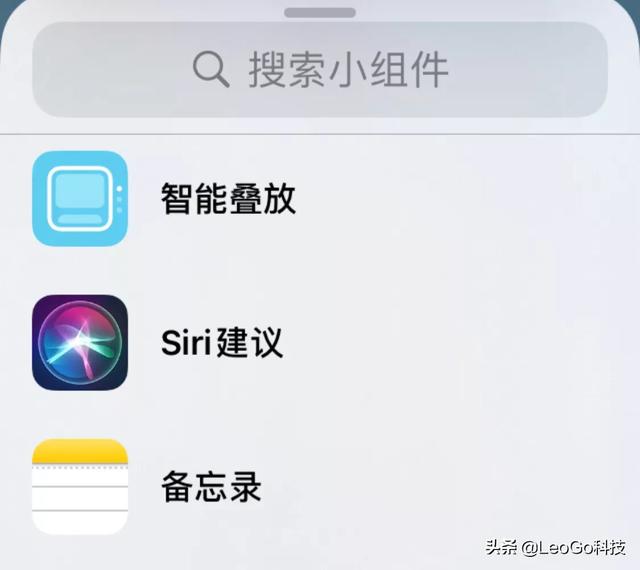This screenshot has height=570, width=640.
Task: Click the 头条 @LeoGo科技 watermark
Action: (555, 547)
